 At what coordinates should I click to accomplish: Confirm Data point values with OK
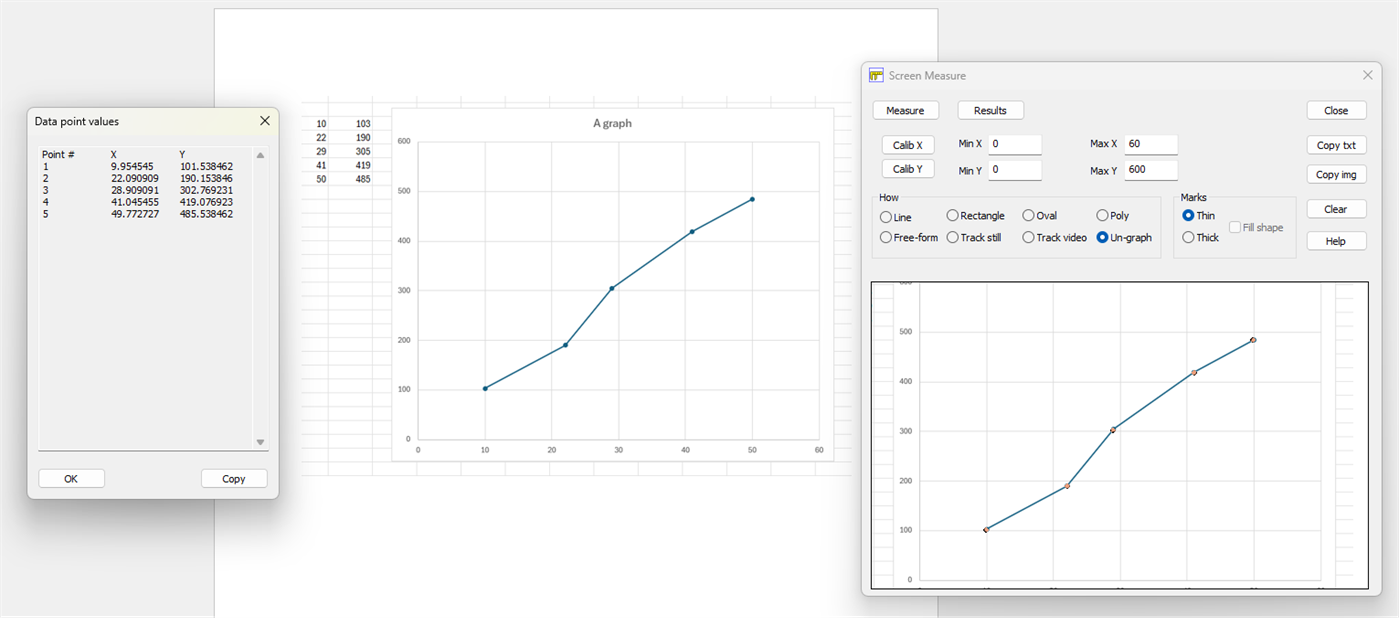[x=71, y=478]
